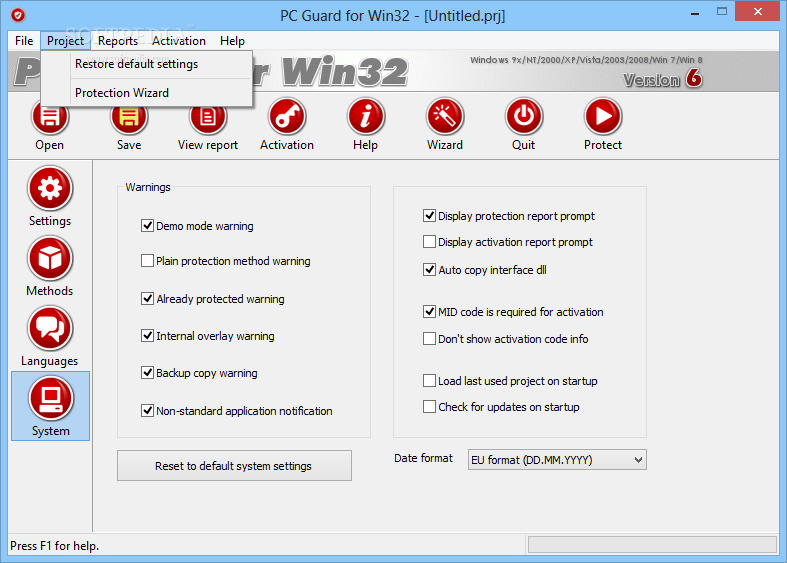Click the Activation key icon
Image resolution: width=787 pixels, height=563 pixels.
coord(287,116)
